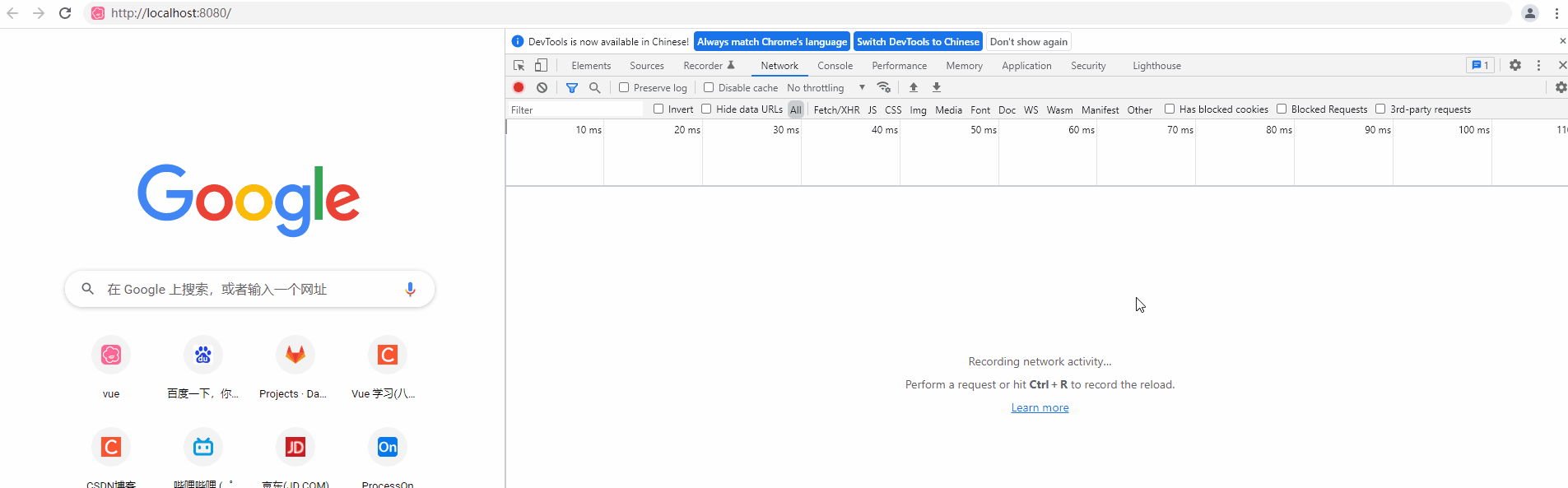Screen dimensions: 1568x488
Task: Open DevTools customize three-dot menu
Action: coord(1538,65)
